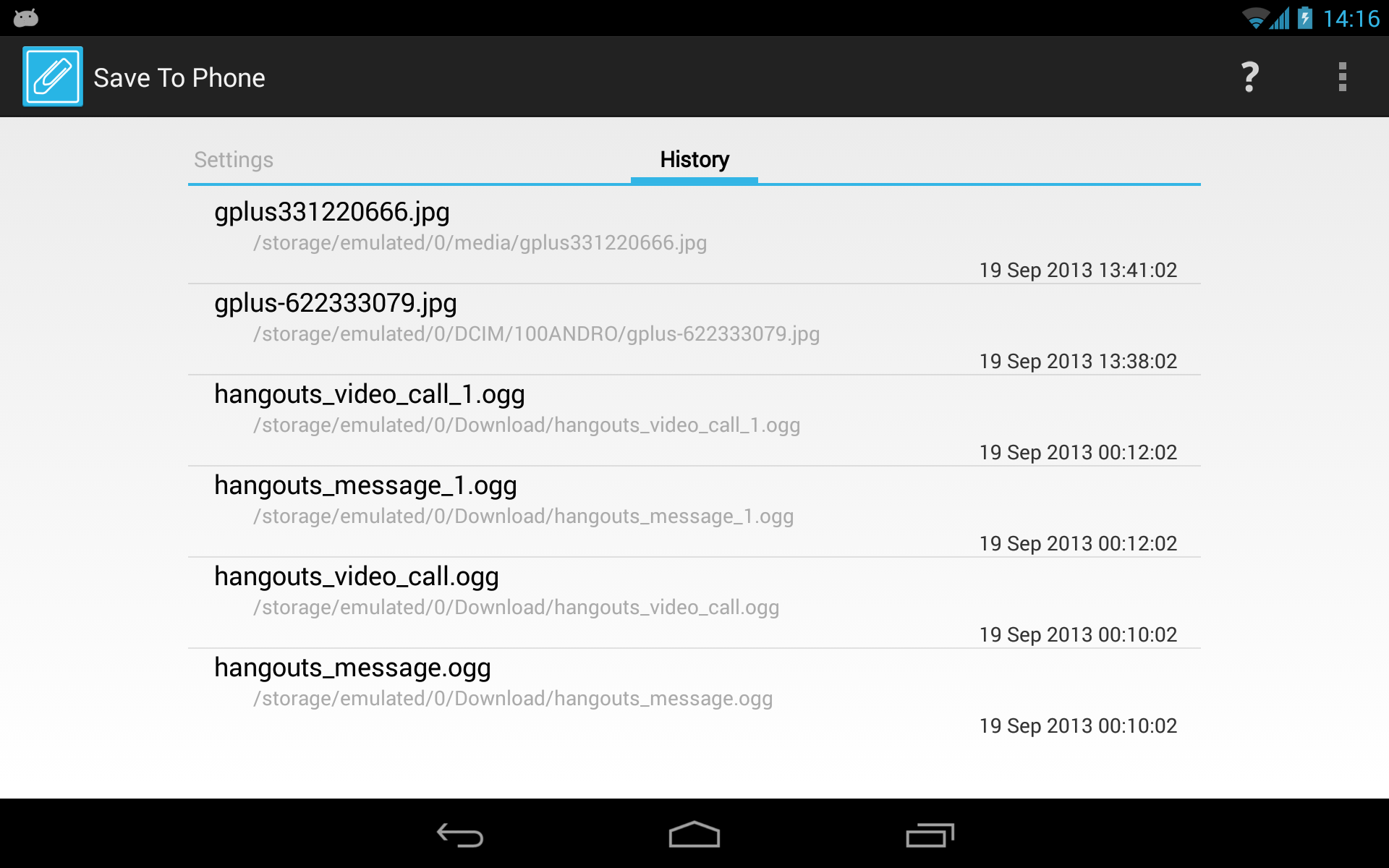Image resolution: width=1389 pixels, height=868 pixels.
Task: Tap the Save To Phone app icon
Action: coord(52,77)
